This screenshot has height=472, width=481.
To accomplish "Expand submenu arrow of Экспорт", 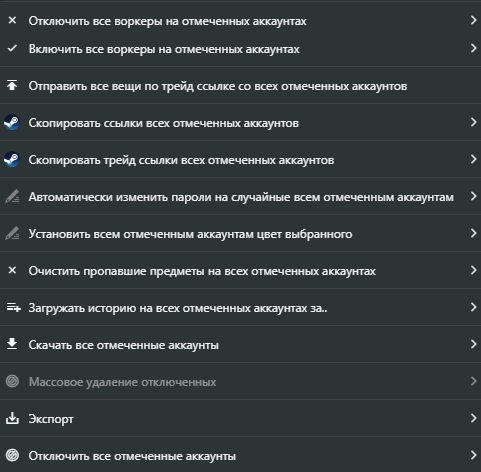I will point(473,418).
